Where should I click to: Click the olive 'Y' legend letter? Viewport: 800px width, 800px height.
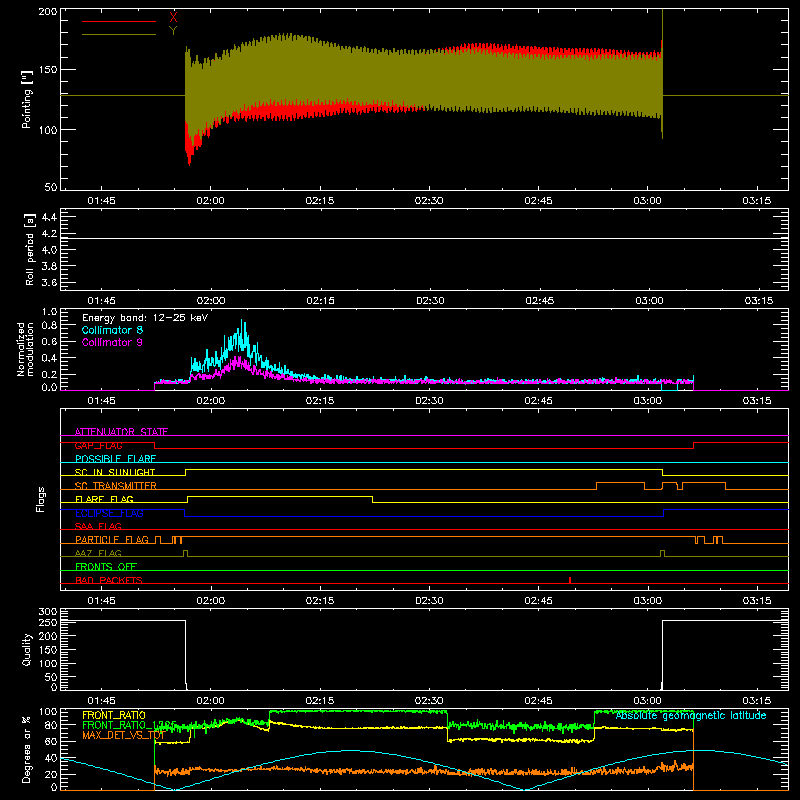(x=173, y=31)
